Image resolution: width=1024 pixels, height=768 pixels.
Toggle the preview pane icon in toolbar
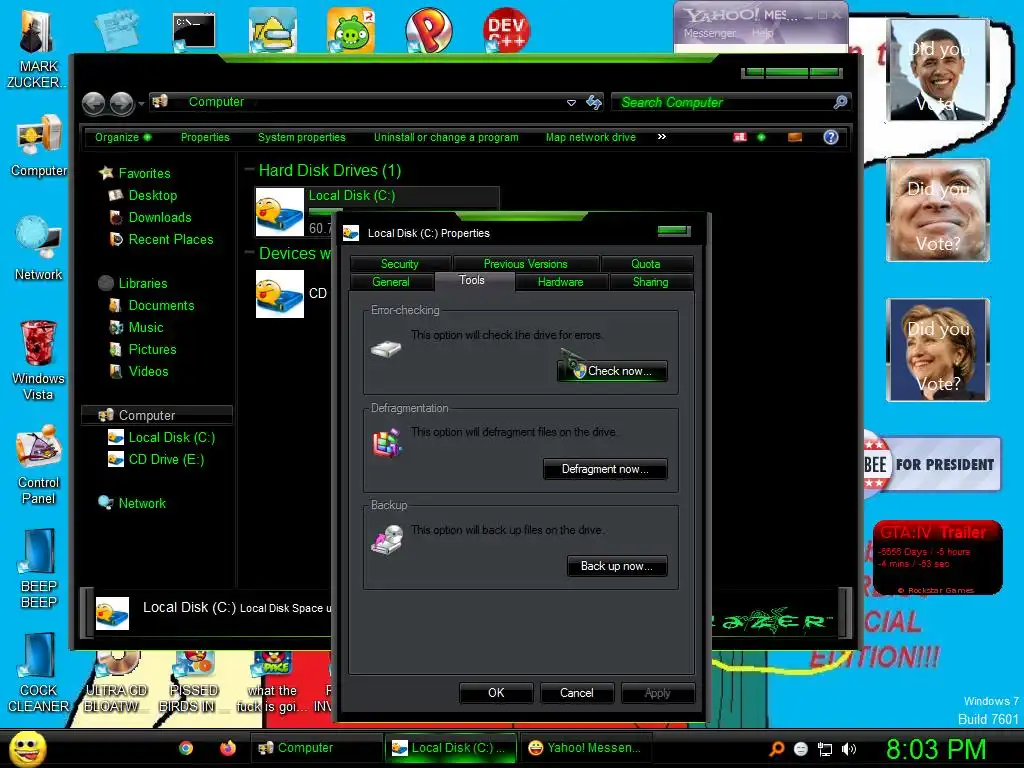795,137
